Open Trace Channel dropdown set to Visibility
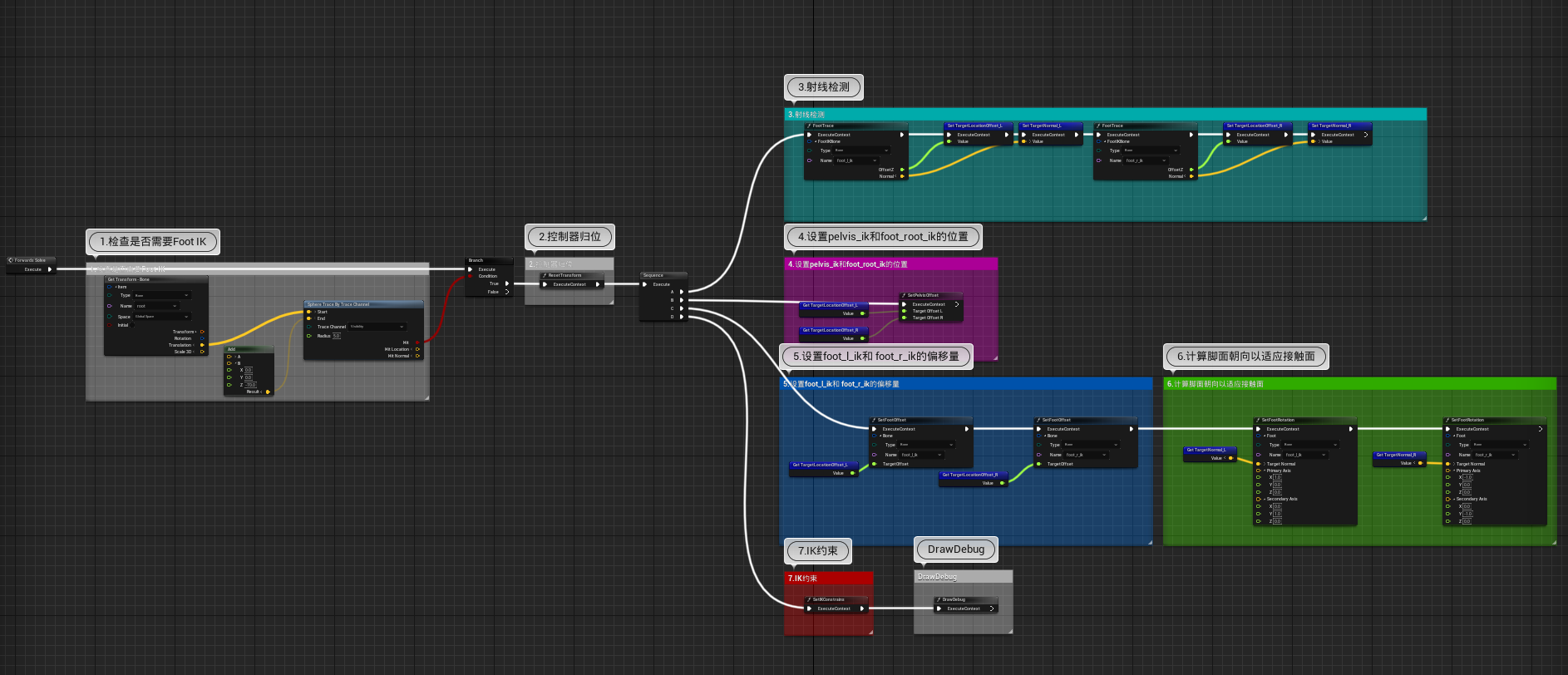The height and width of the screenshot is (675, 1568). pyautogui.click(x=377, y=327)
